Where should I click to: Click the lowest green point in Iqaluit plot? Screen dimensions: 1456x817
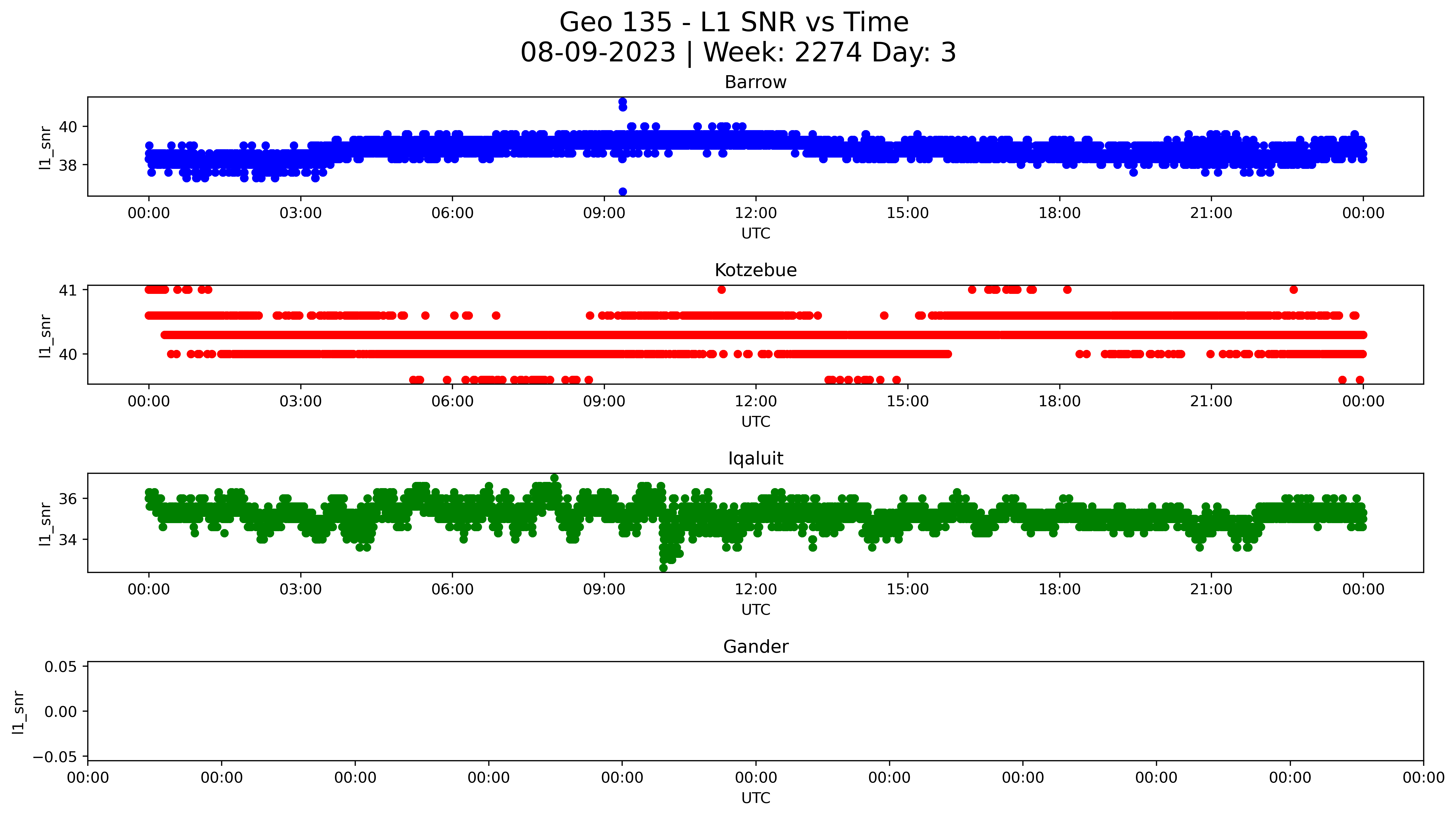pos(664,568)
